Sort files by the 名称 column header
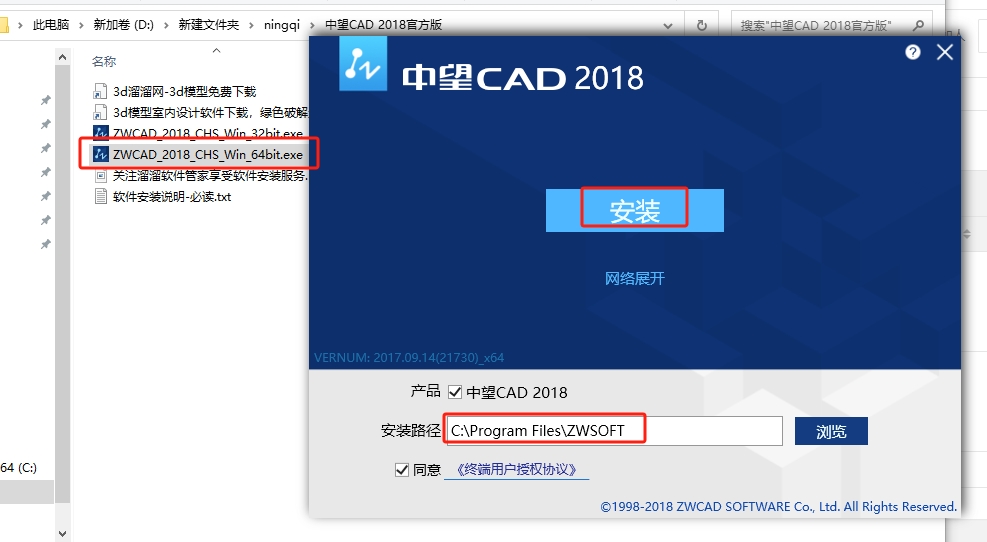Image resolution: width=987 pixels, height=542 pixels. click(104, 62)
